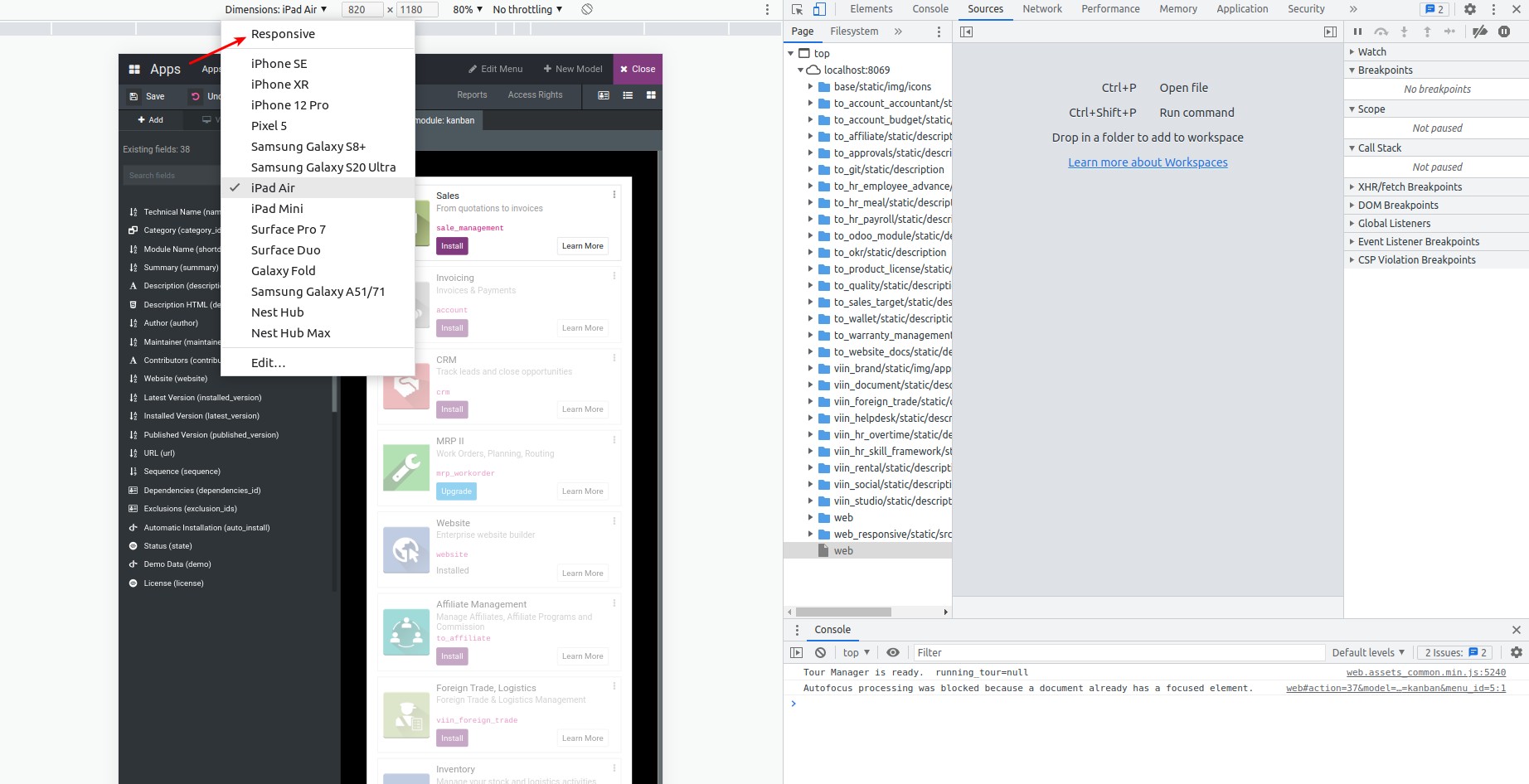Open the throttling dropdown
1529x784 pixels.
527,9
